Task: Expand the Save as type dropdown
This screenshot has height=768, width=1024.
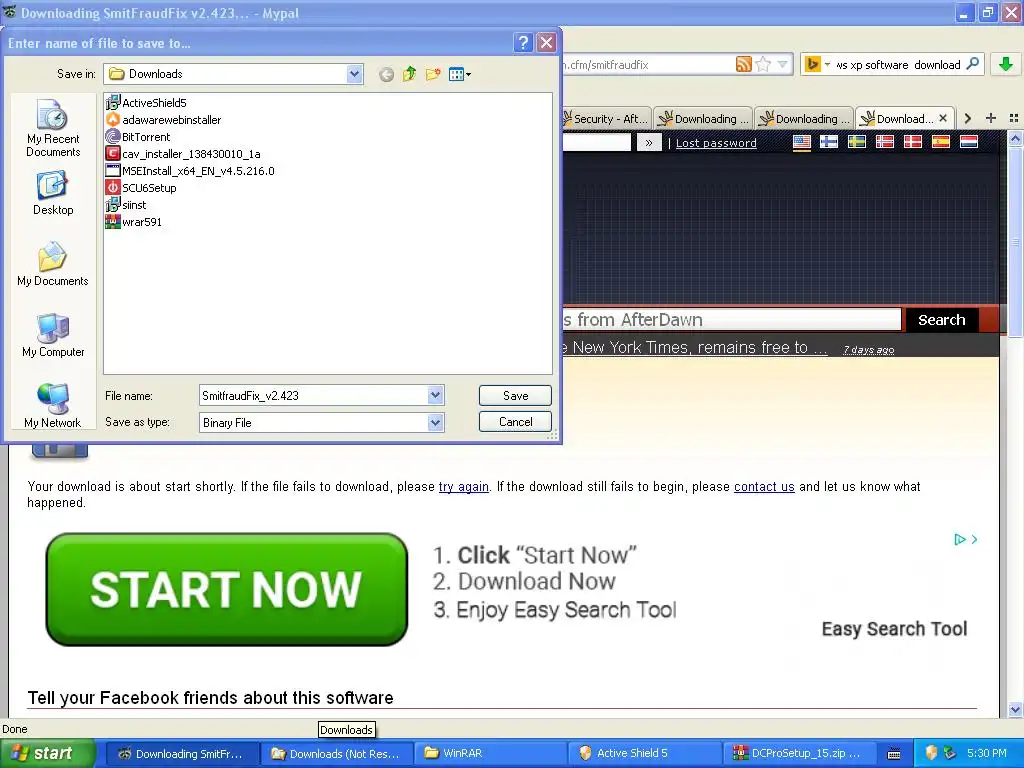Action: tap(436, 423)
